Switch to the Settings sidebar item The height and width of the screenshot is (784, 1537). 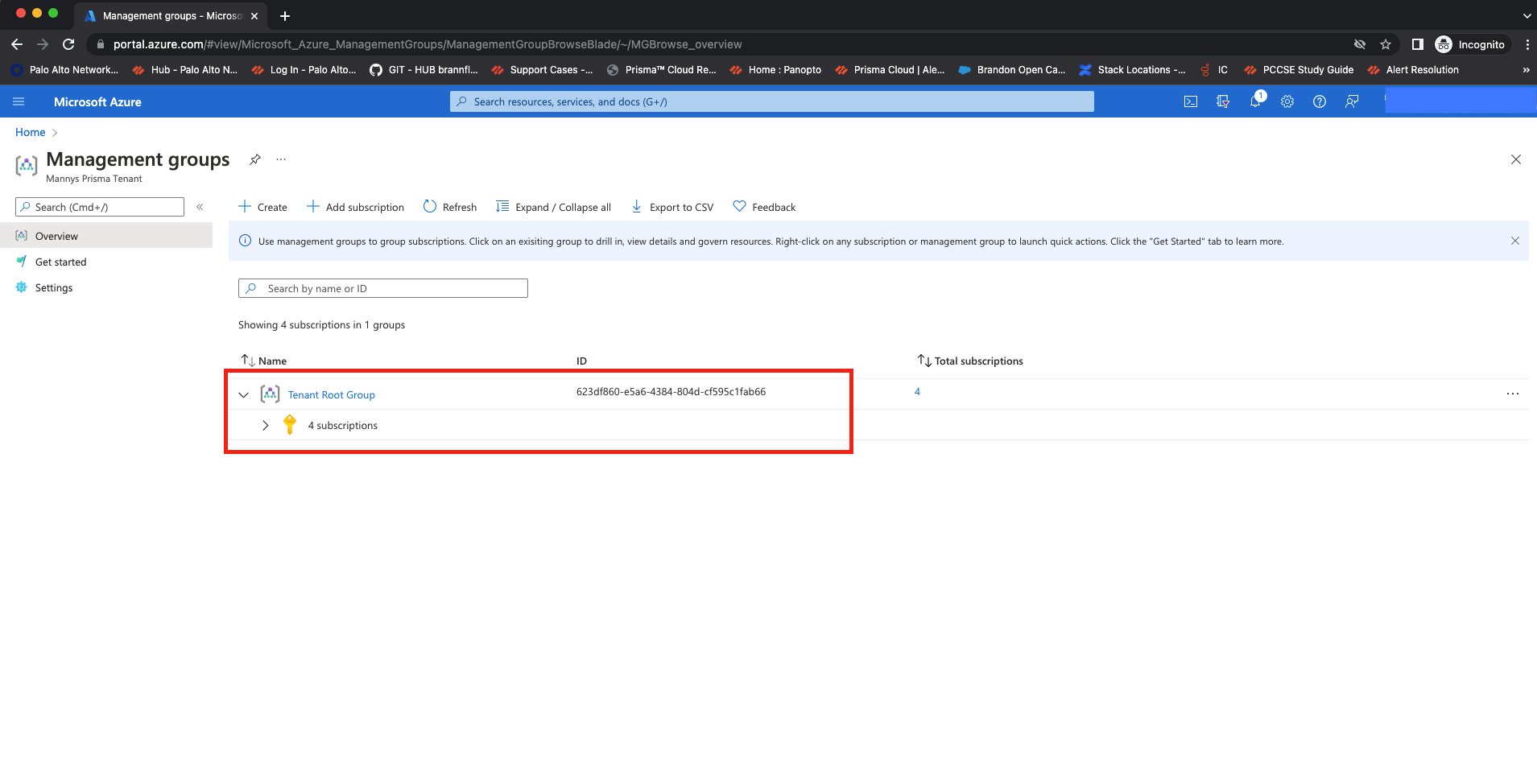pos(53,287)
